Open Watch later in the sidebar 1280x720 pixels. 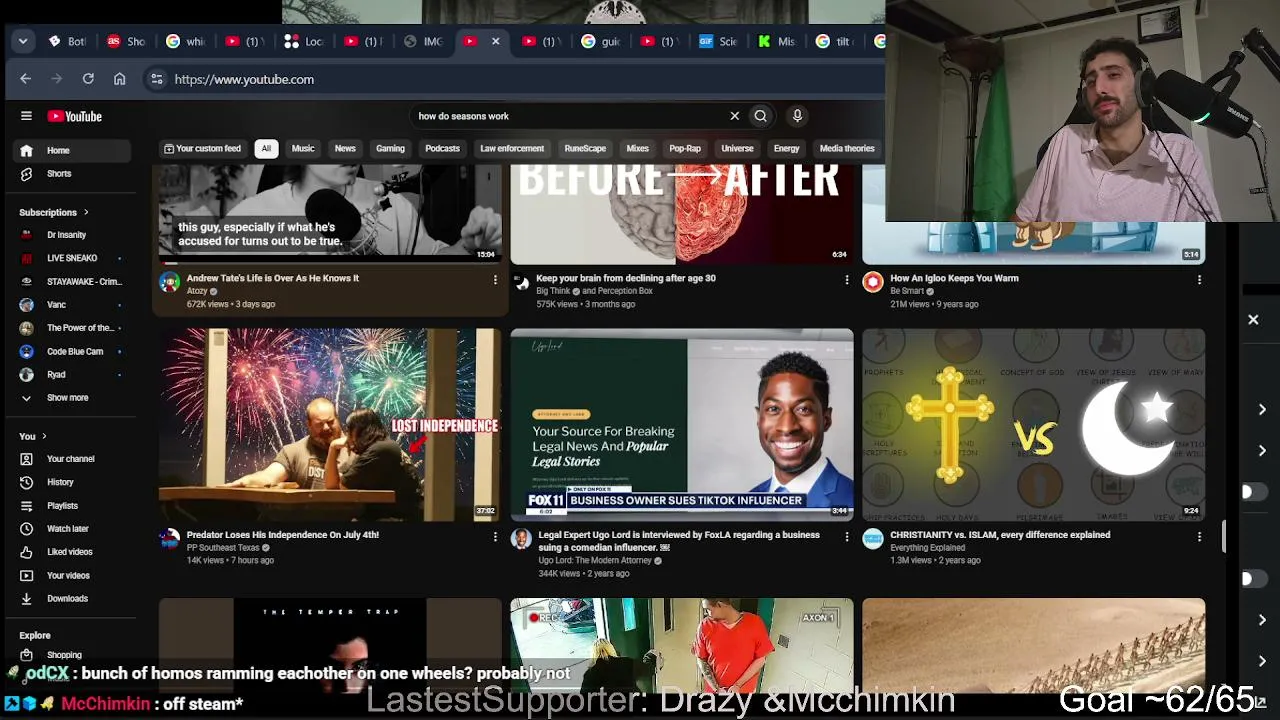pyautogui.click(x=68, y=529)
